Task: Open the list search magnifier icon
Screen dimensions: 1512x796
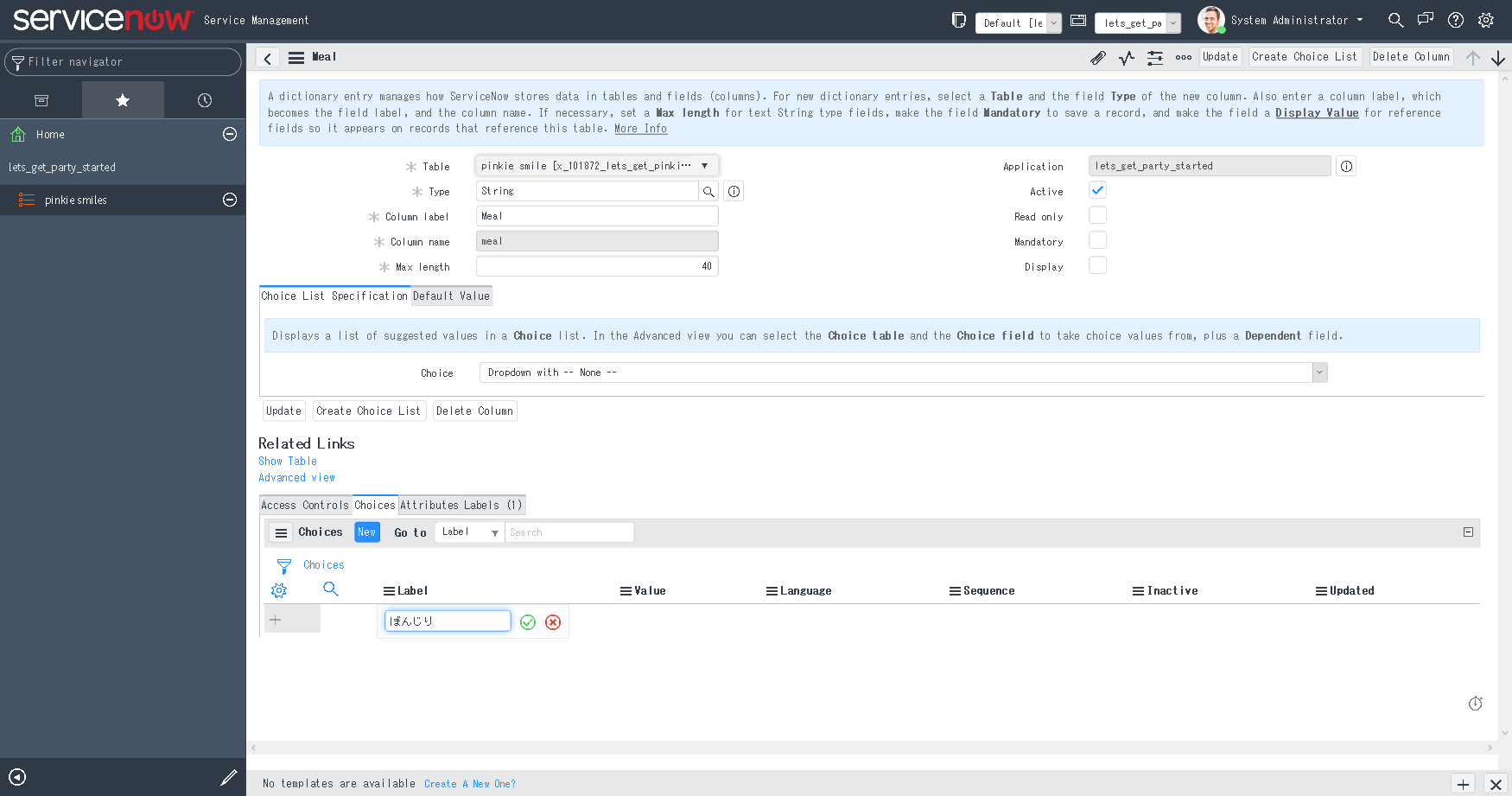Action: (x=330, y=589)
